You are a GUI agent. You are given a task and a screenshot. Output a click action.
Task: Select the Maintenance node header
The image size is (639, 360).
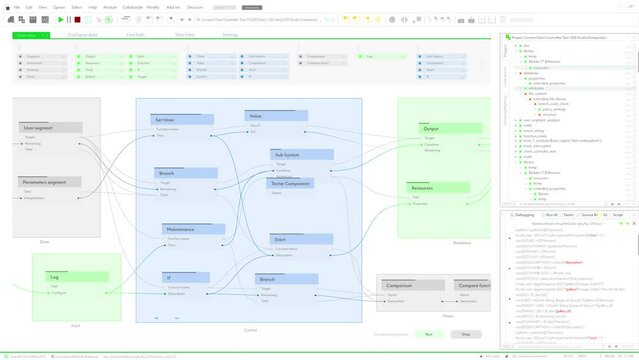[193, 230]
